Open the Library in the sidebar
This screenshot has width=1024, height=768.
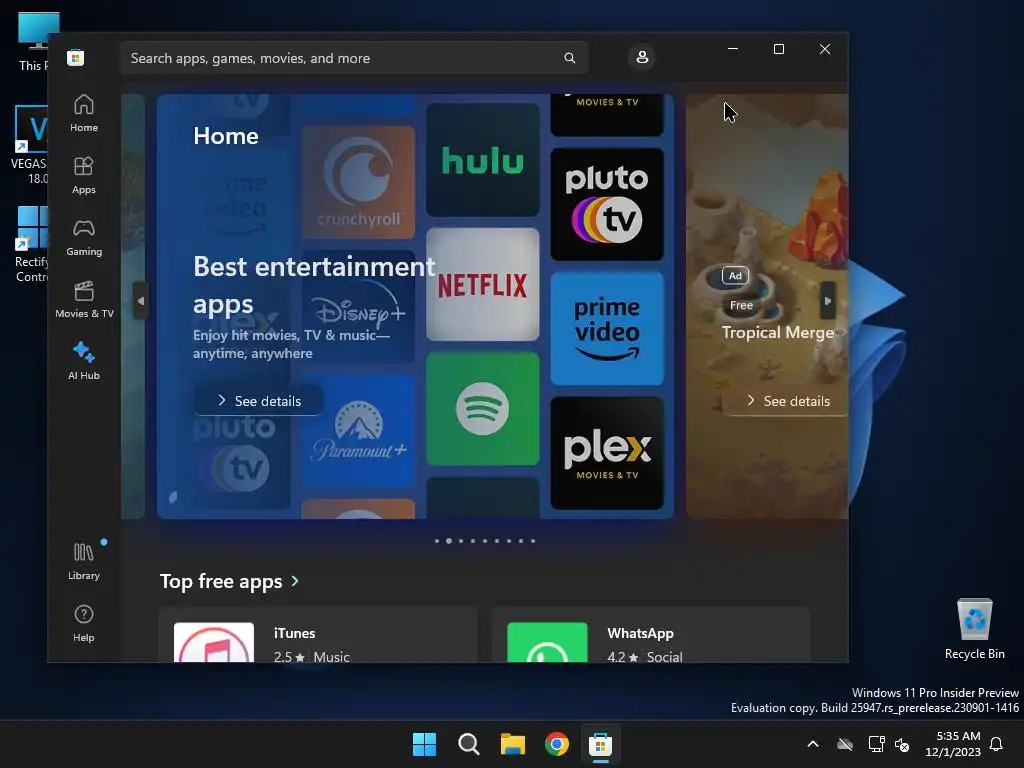pos(84,561)
